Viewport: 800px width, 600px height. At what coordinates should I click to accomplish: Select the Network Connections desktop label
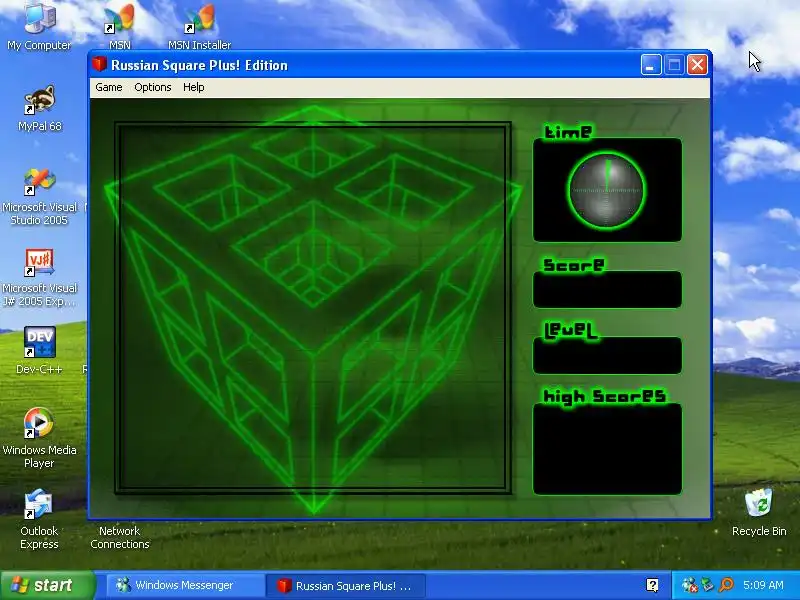[x=119, y=537]
